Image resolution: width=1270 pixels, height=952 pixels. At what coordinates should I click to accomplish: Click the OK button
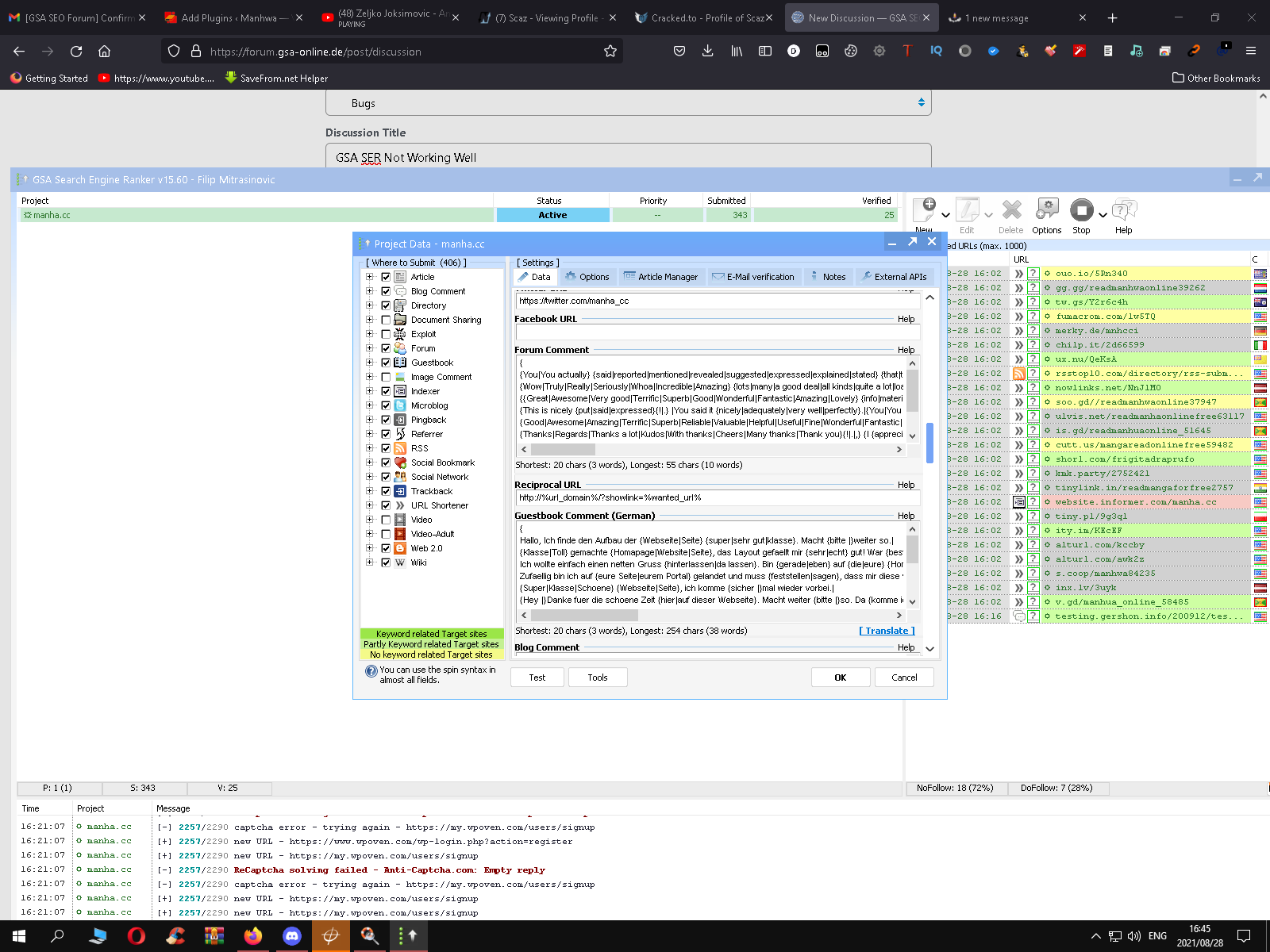[841, 678]
